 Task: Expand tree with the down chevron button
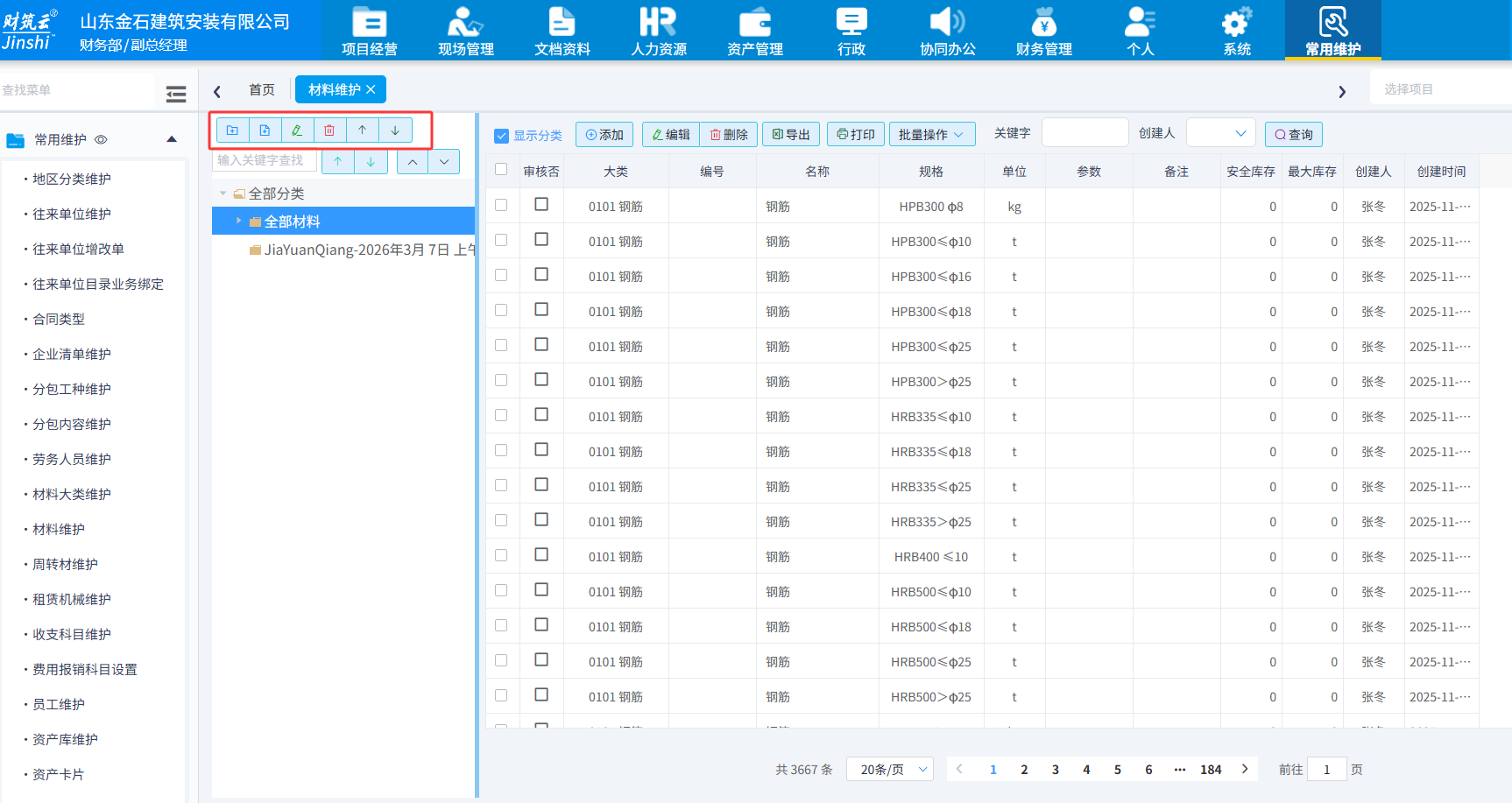444,161
